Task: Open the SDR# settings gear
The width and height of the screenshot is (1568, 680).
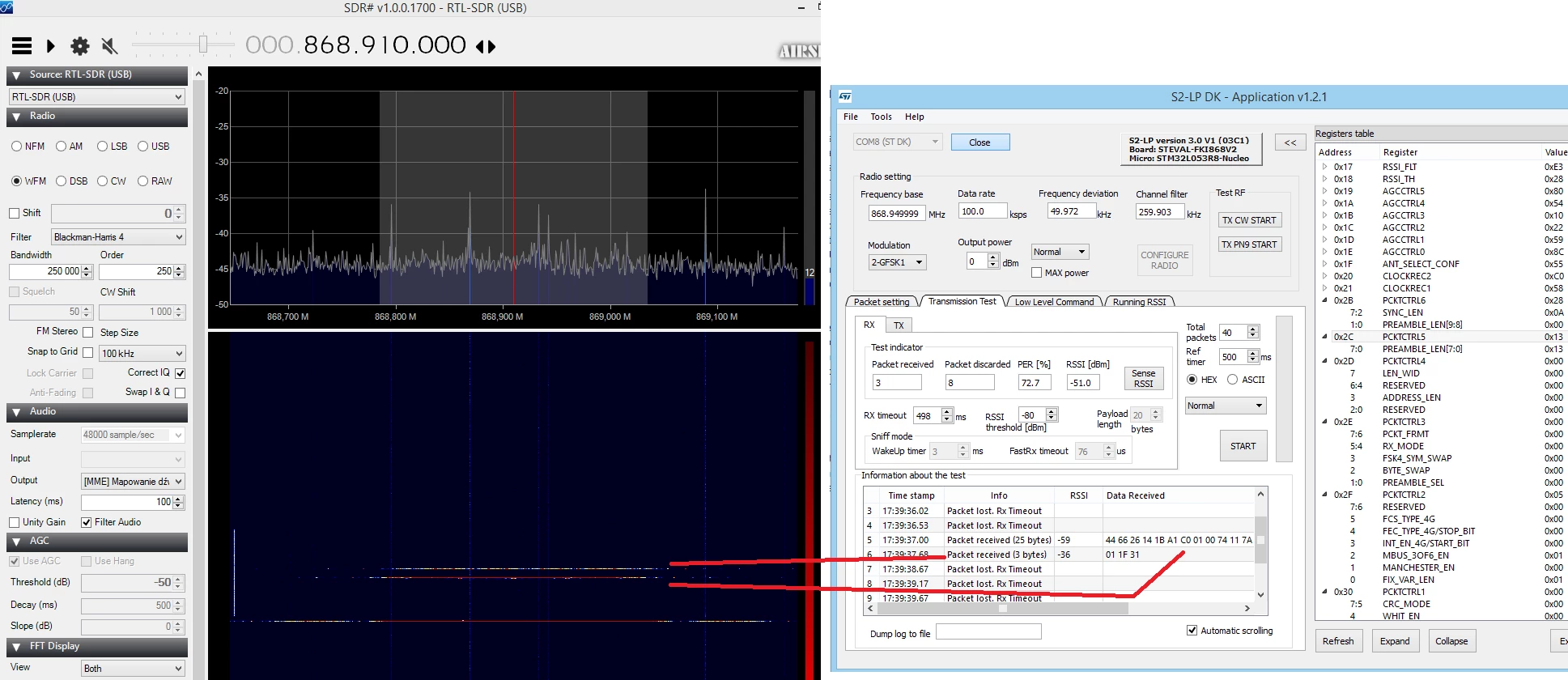Action: (80, 46)
